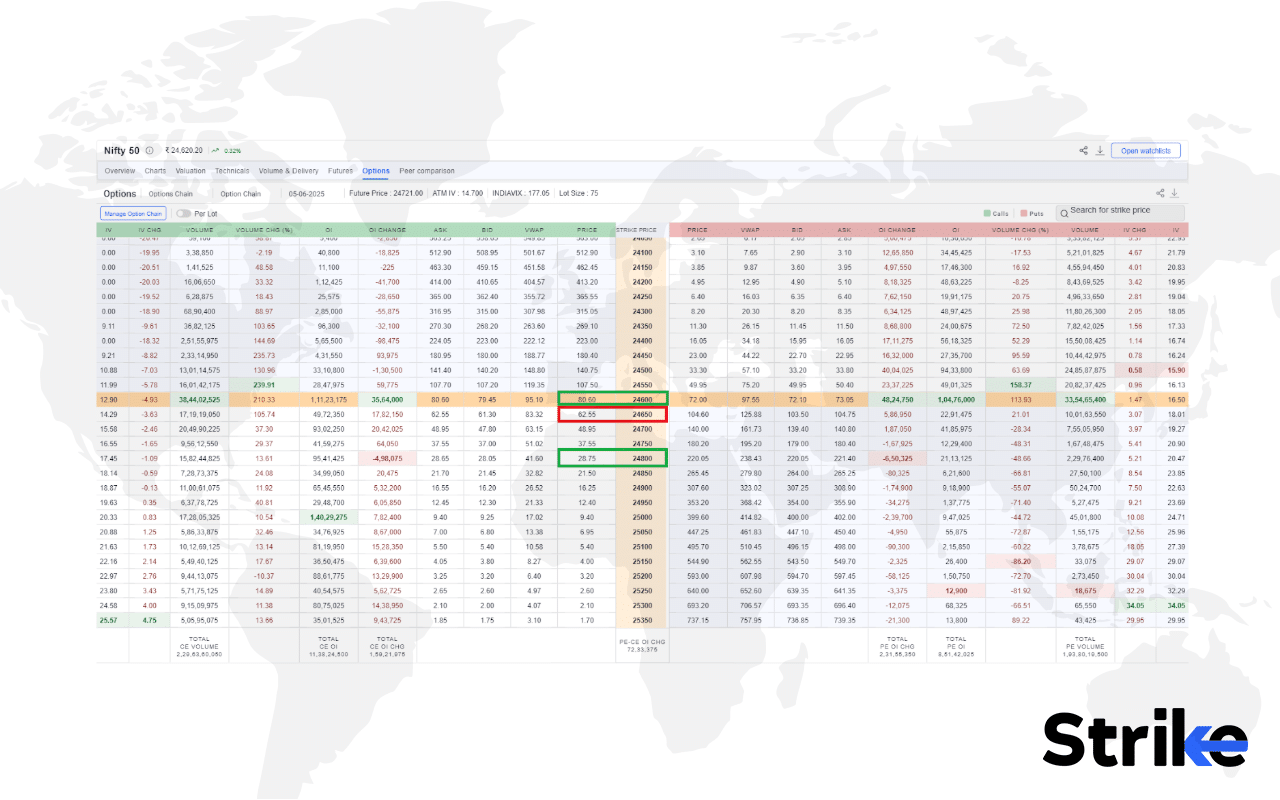Switch to the Technicals tab
This screenshot has width=1280, height=800.
[x=232, y=171]
